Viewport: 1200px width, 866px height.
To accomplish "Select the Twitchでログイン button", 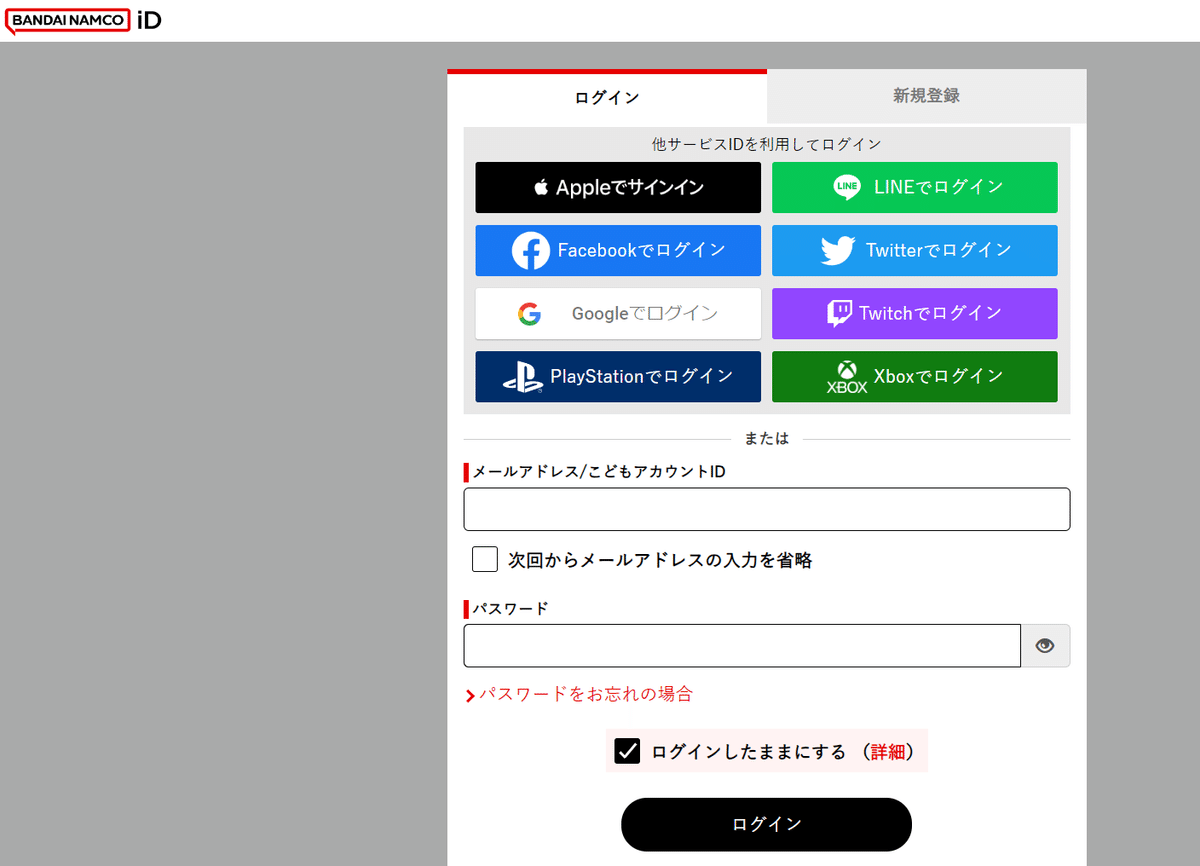I will (914, 313).
